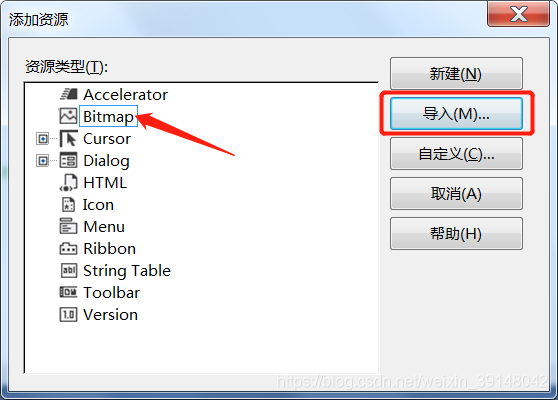The height and width of the screenshot is (400, 558).
Task: Select the Dialog resource type
Action: [x=106, y=161]
